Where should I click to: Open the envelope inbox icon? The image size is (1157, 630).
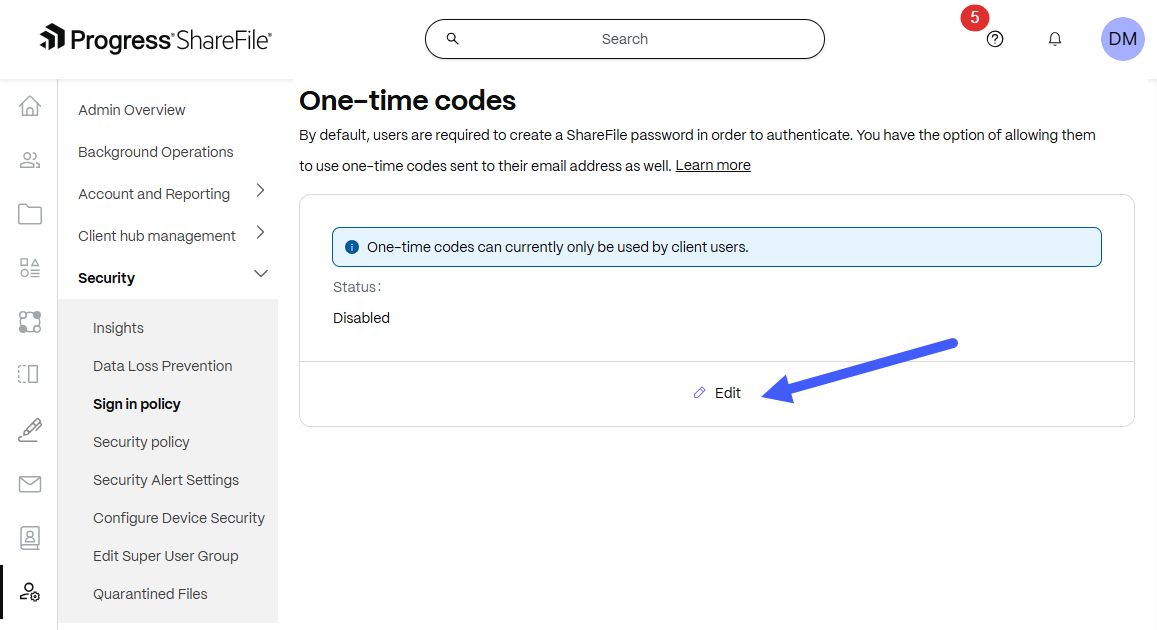click(x=30, y=484)
